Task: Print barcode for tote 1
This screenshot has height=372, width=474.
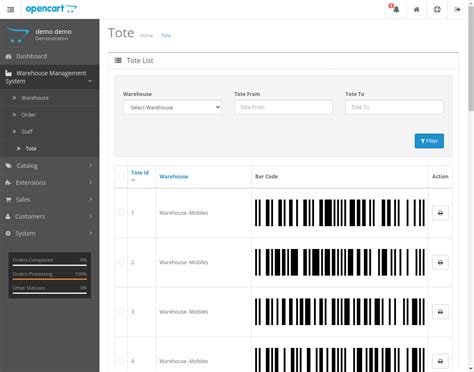Action: pyautogui.click(x=440, y=213)
